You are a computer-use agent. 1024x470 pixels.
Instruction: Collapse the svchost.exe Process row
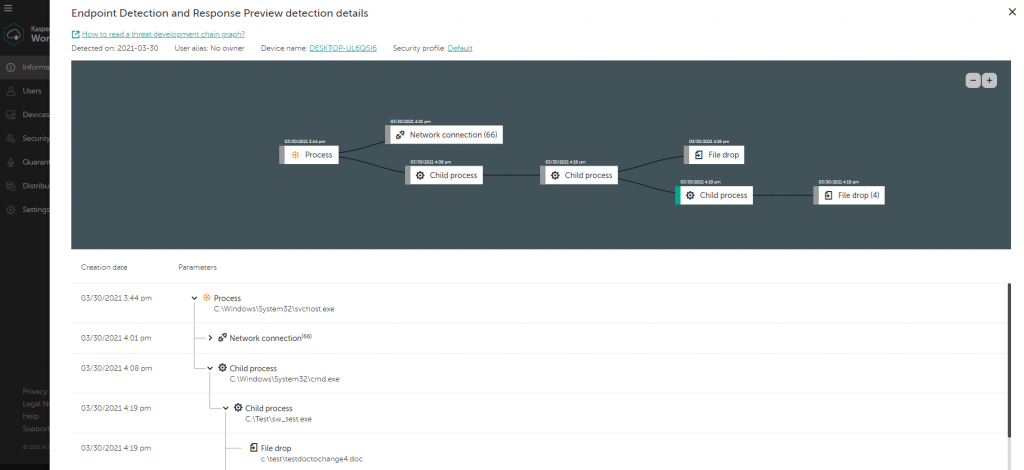coord(194,298)
